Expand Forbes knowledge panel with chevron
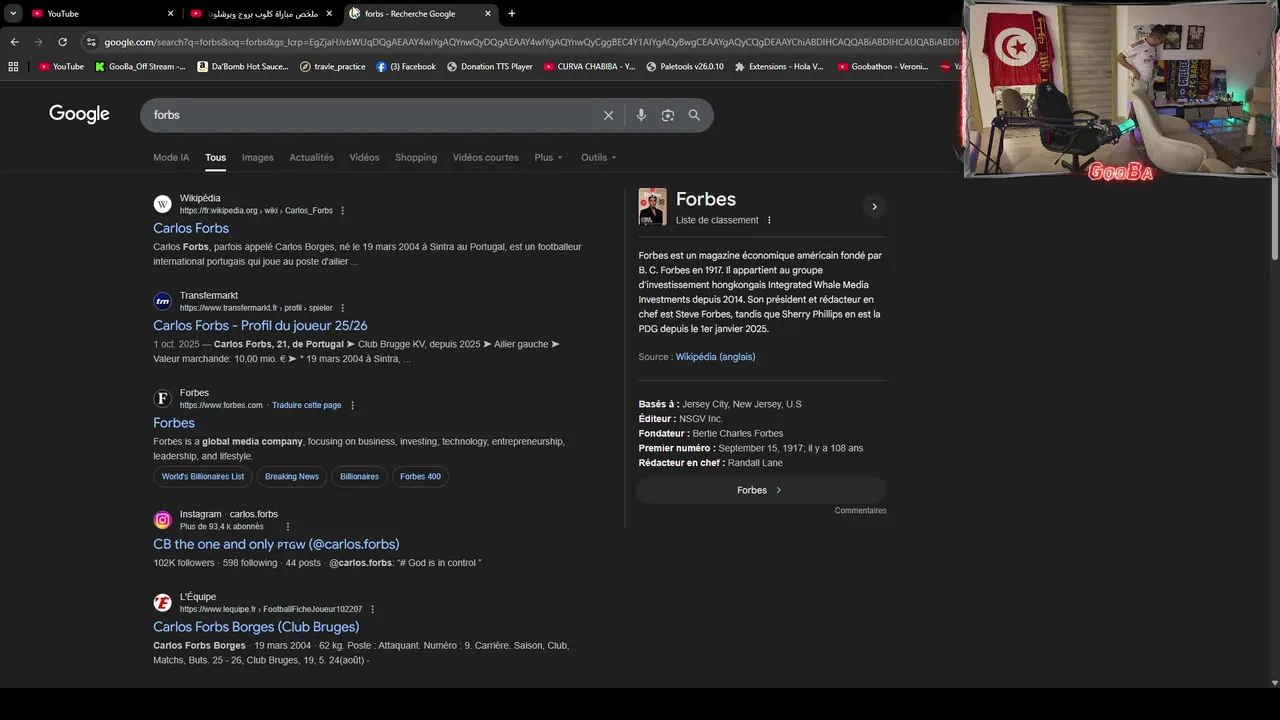1280x720 pixels. click(874, 207)
